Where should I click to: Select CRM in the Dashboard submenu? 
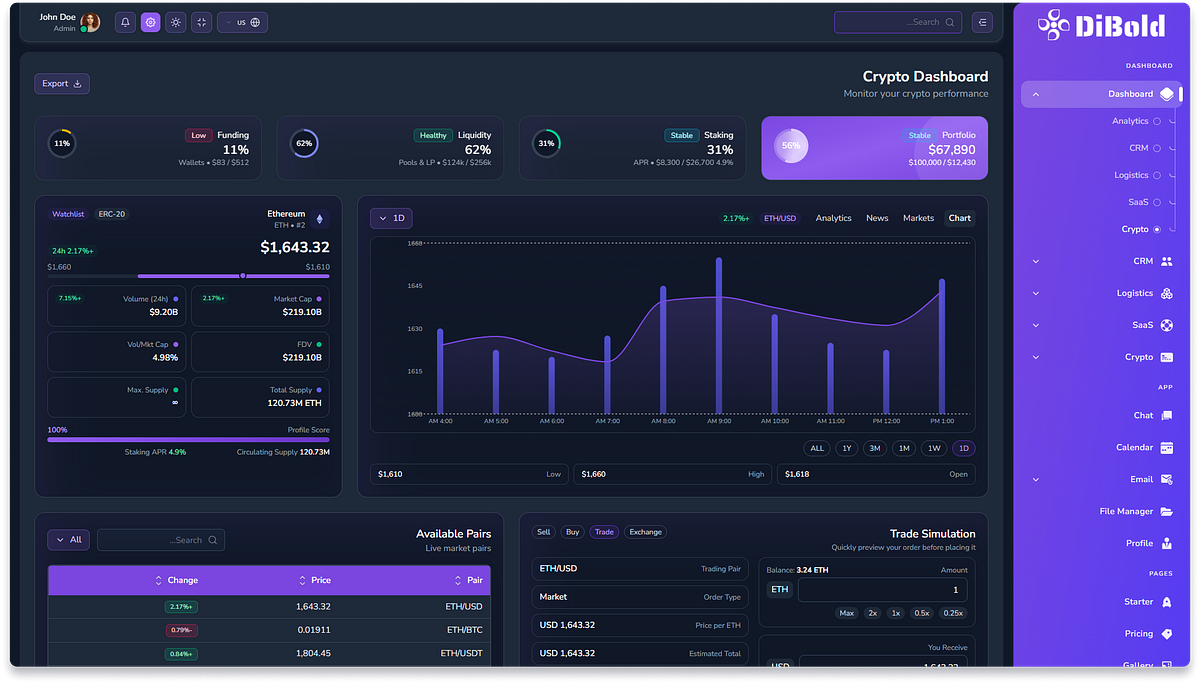pos(1145,148)
